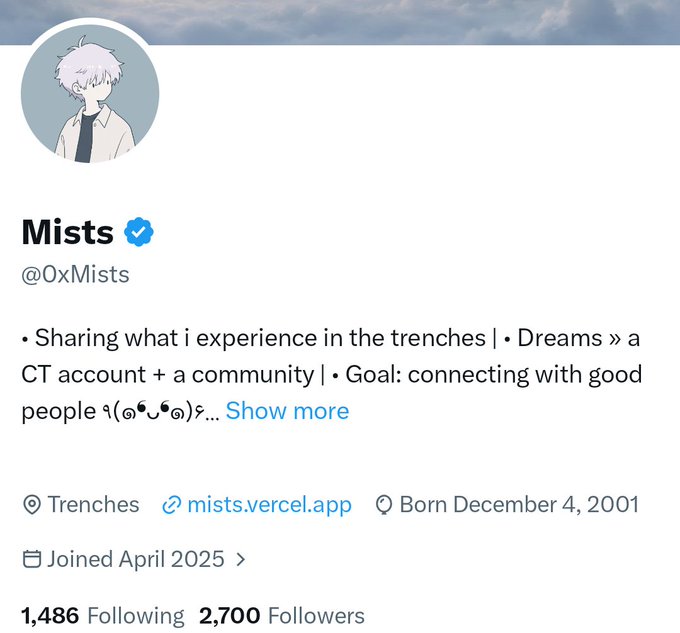
Task: Click the calendar icon next to Joined April 2025
Action: (x=32, y=559)
